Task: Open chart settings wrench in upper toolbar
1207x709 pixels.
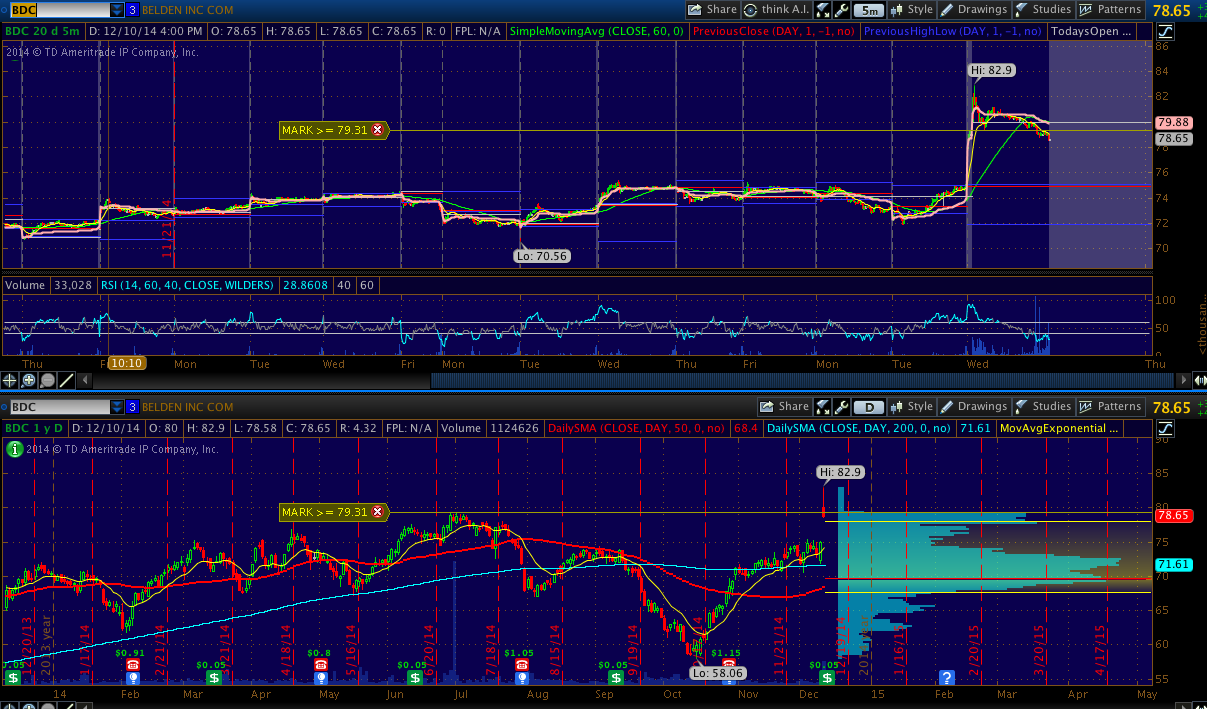Action: point(842,10)
